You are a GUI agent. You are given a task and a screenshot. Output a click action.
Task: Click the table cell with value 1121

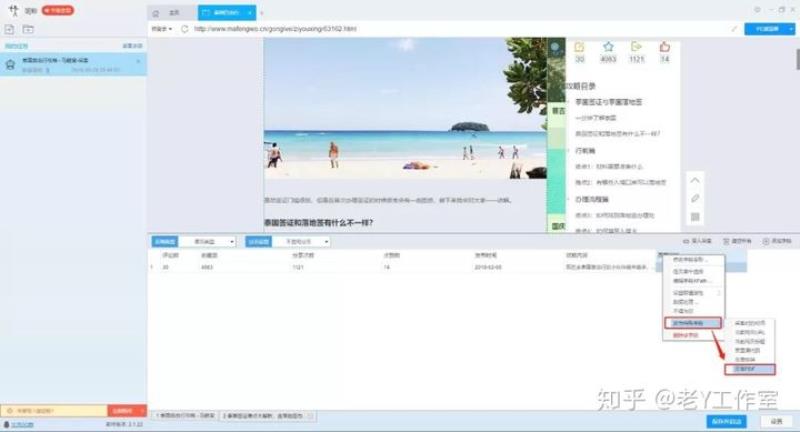[x=298, y=267]
